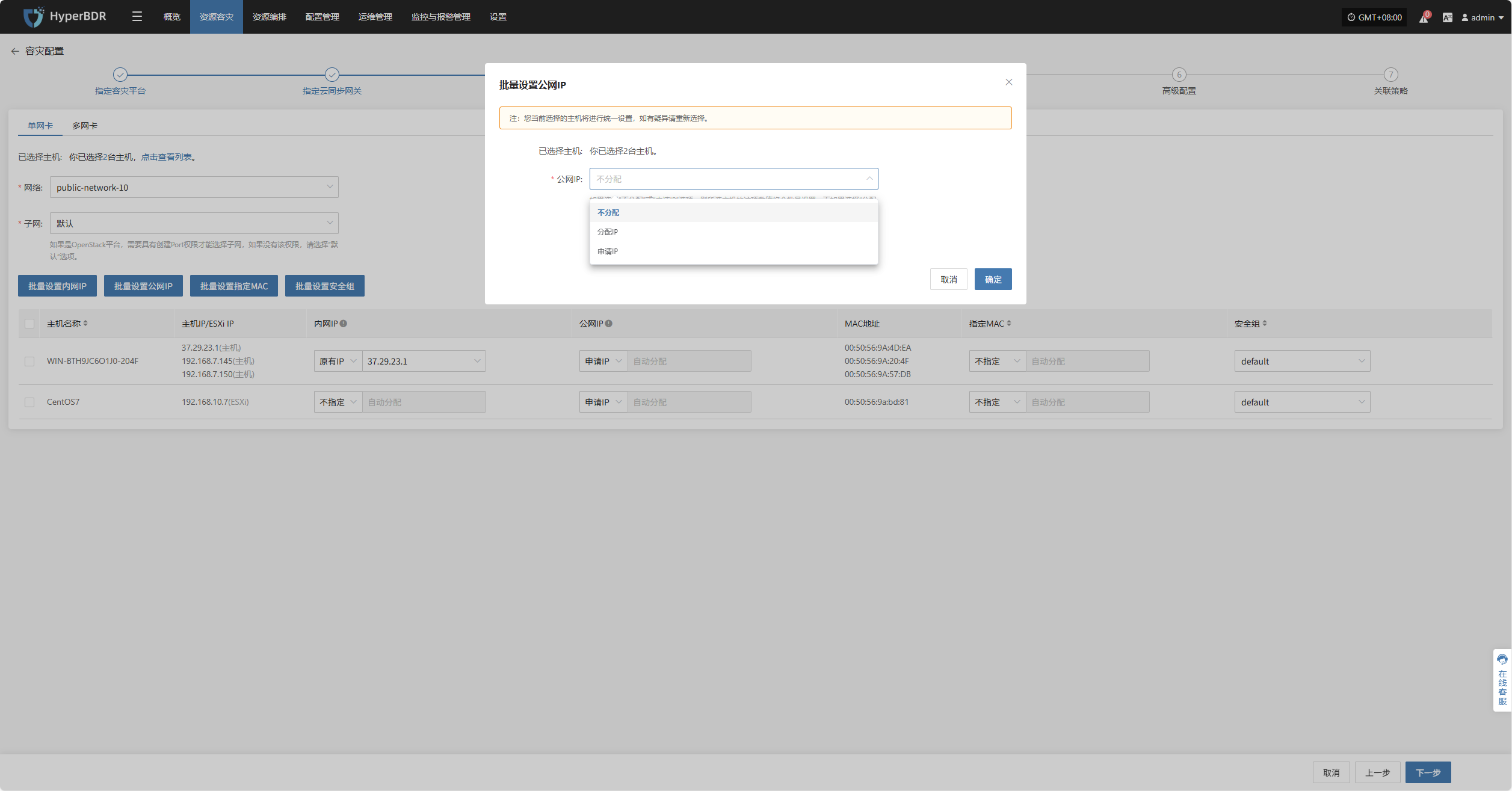This screenshot has width=1512, height=791.
Task: Expand the 网络 public-network-10 dropdown
Action: click(x=194, y=187)
